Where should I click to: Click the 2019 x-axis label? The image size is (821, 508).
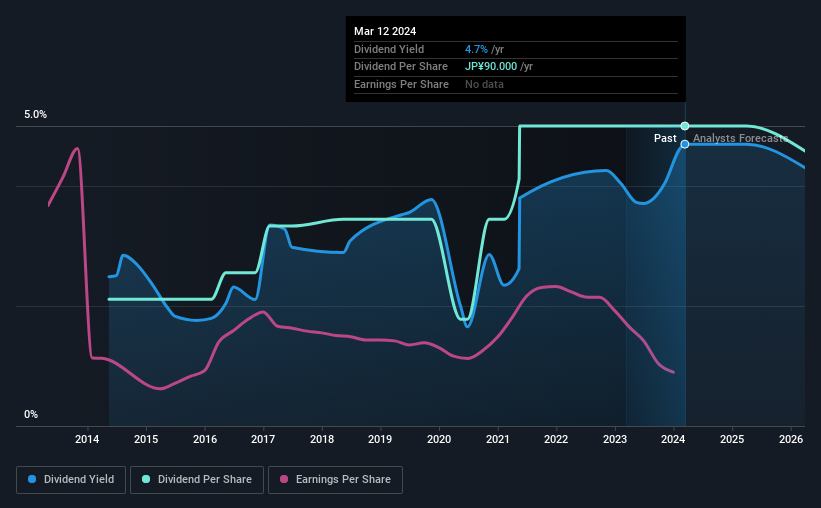coord(380,439)
